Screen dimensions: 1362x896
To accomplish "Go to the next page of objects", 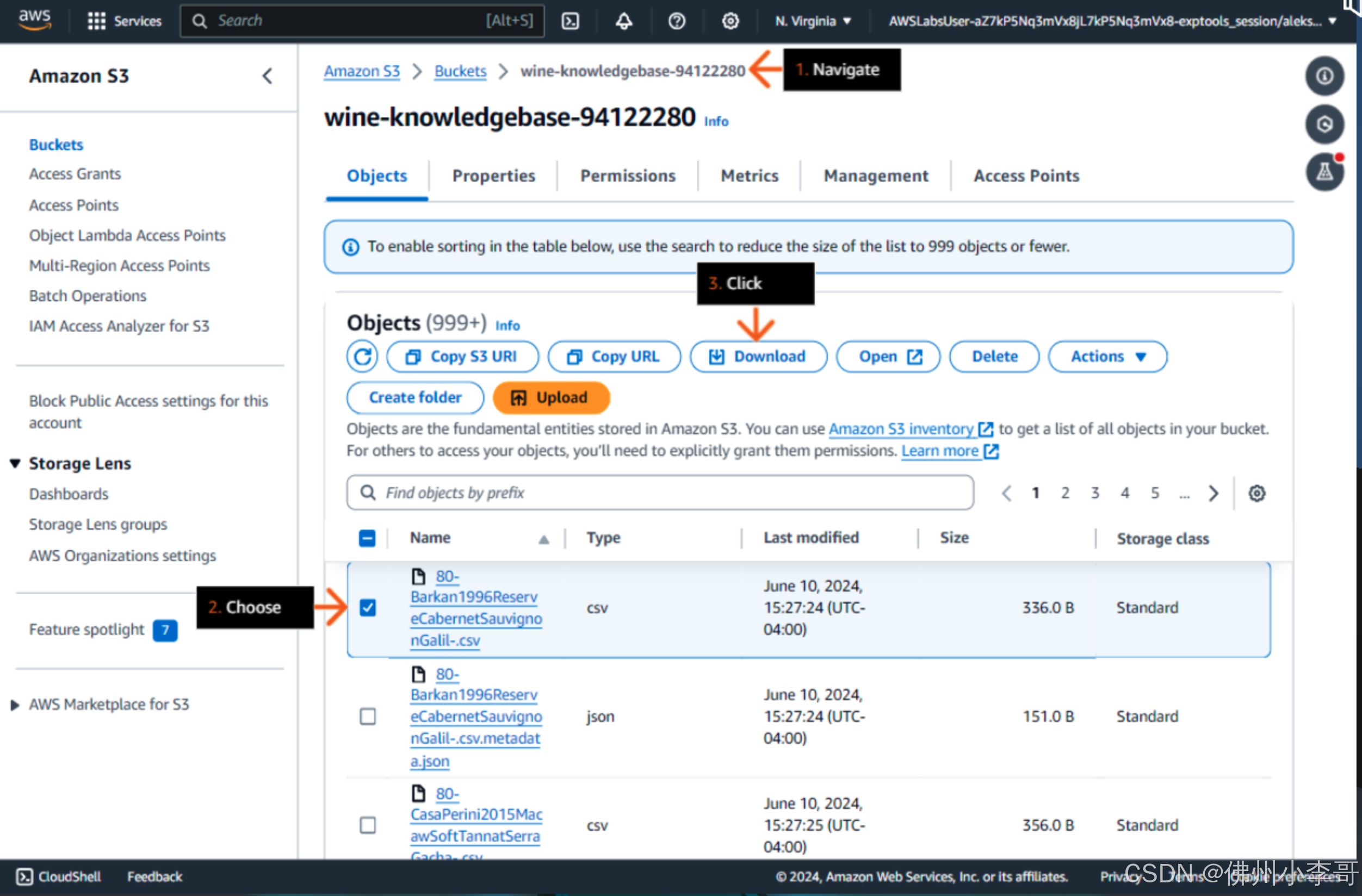I will (1212, 493).
